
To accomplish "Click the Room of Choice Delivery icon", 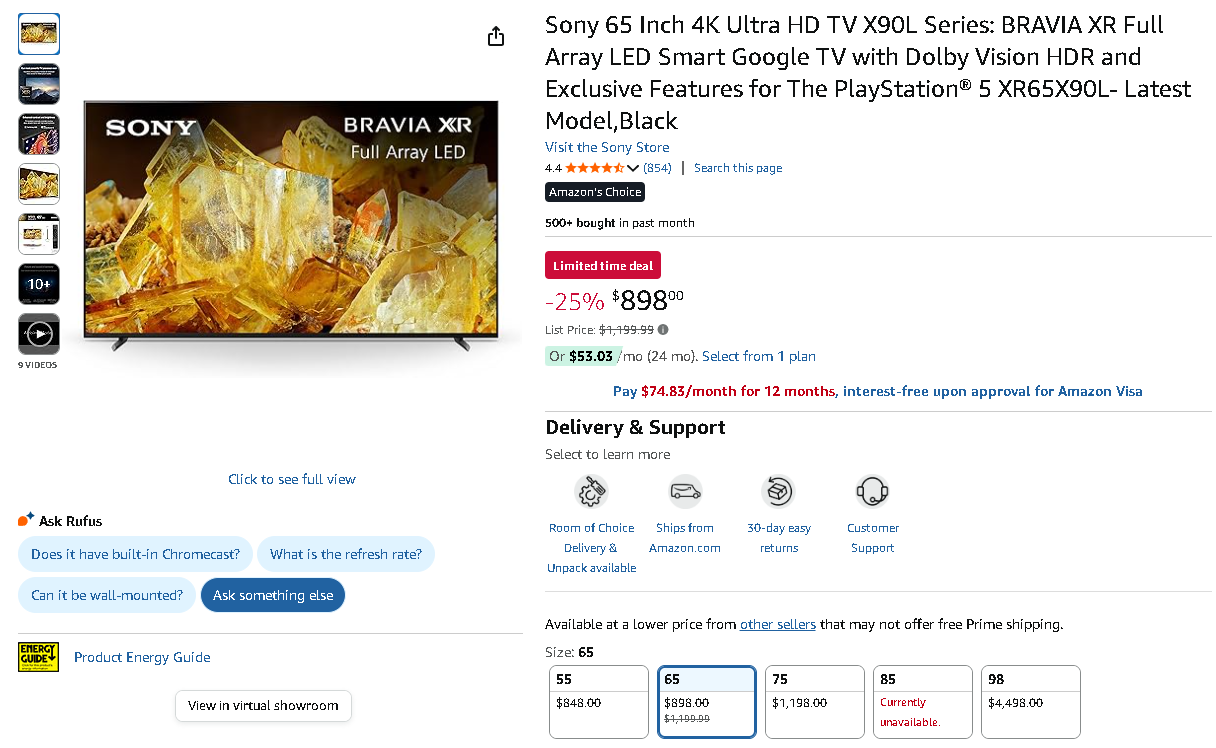I will 591,492.
